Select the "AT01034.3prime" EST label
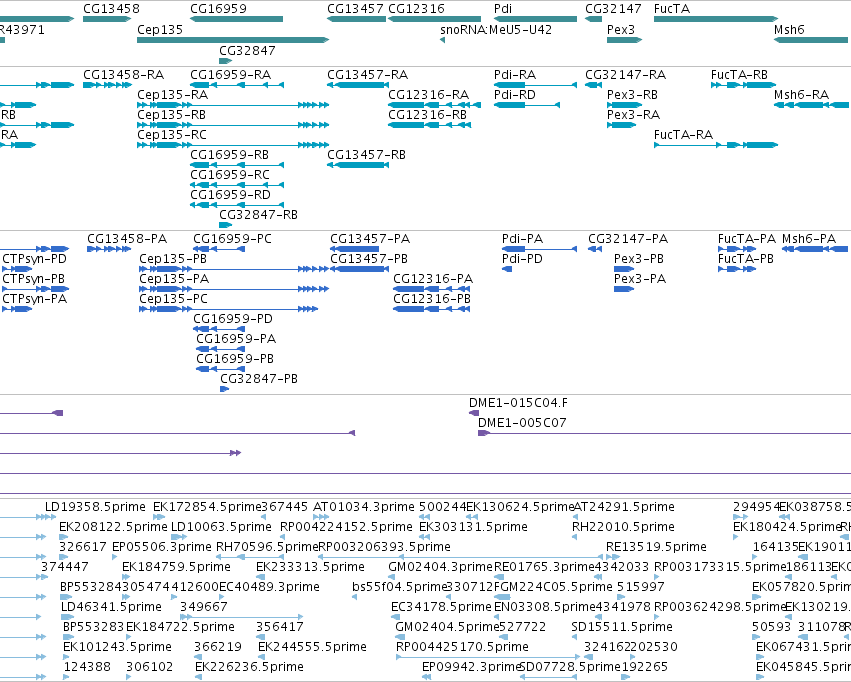Screen dimensions: 851x682 coord(364,507)
